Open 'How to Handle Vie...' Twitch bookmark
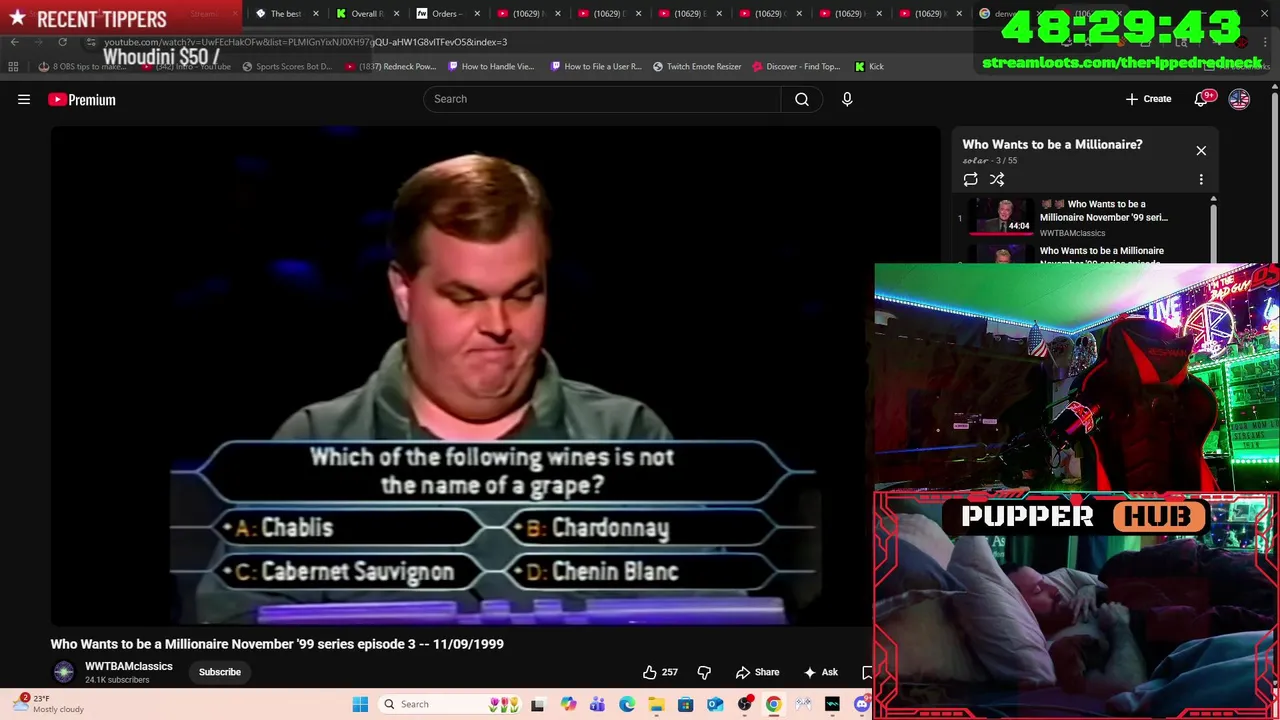 point(491,66)
